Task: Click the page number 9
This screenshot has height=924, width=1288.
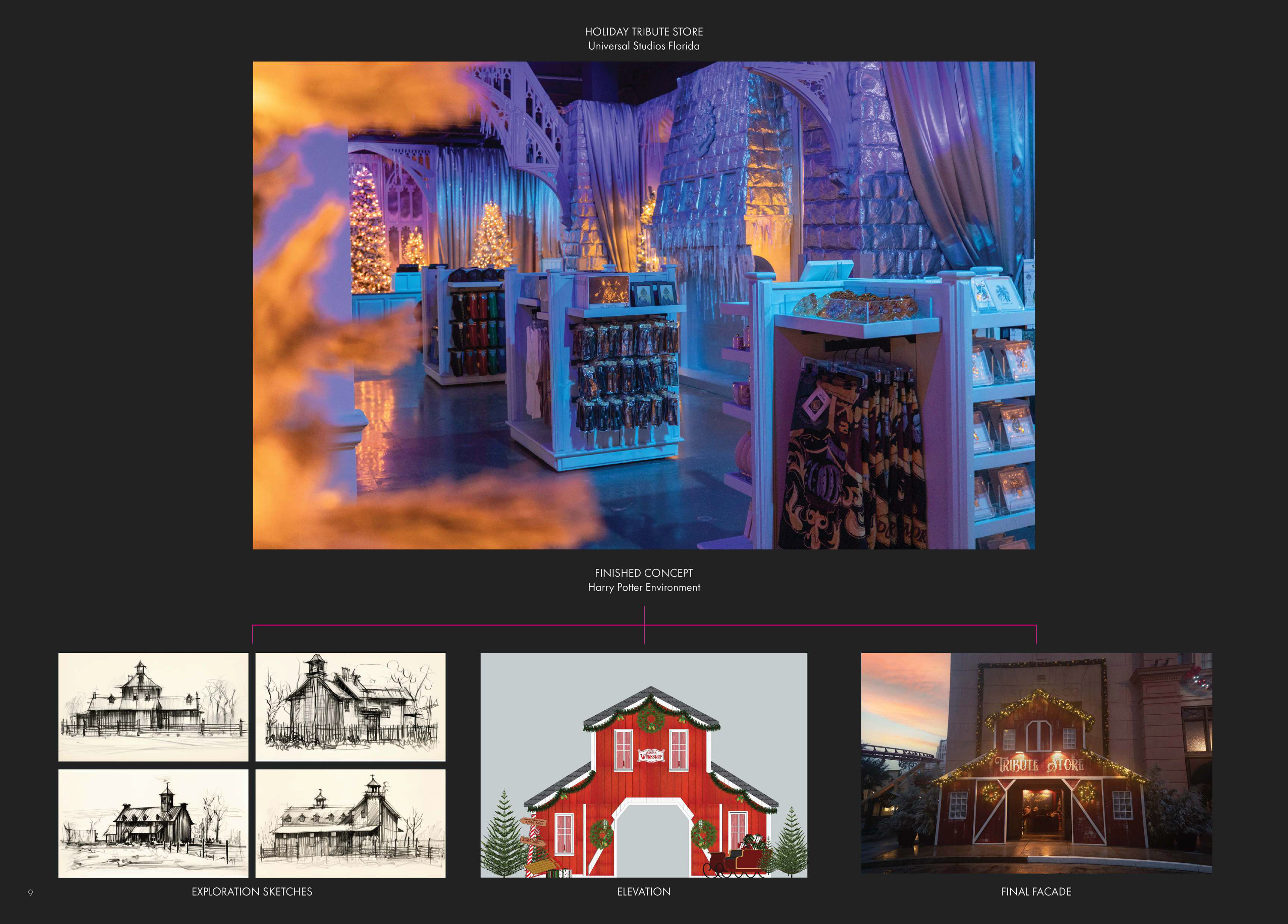Action: point(31,893)
